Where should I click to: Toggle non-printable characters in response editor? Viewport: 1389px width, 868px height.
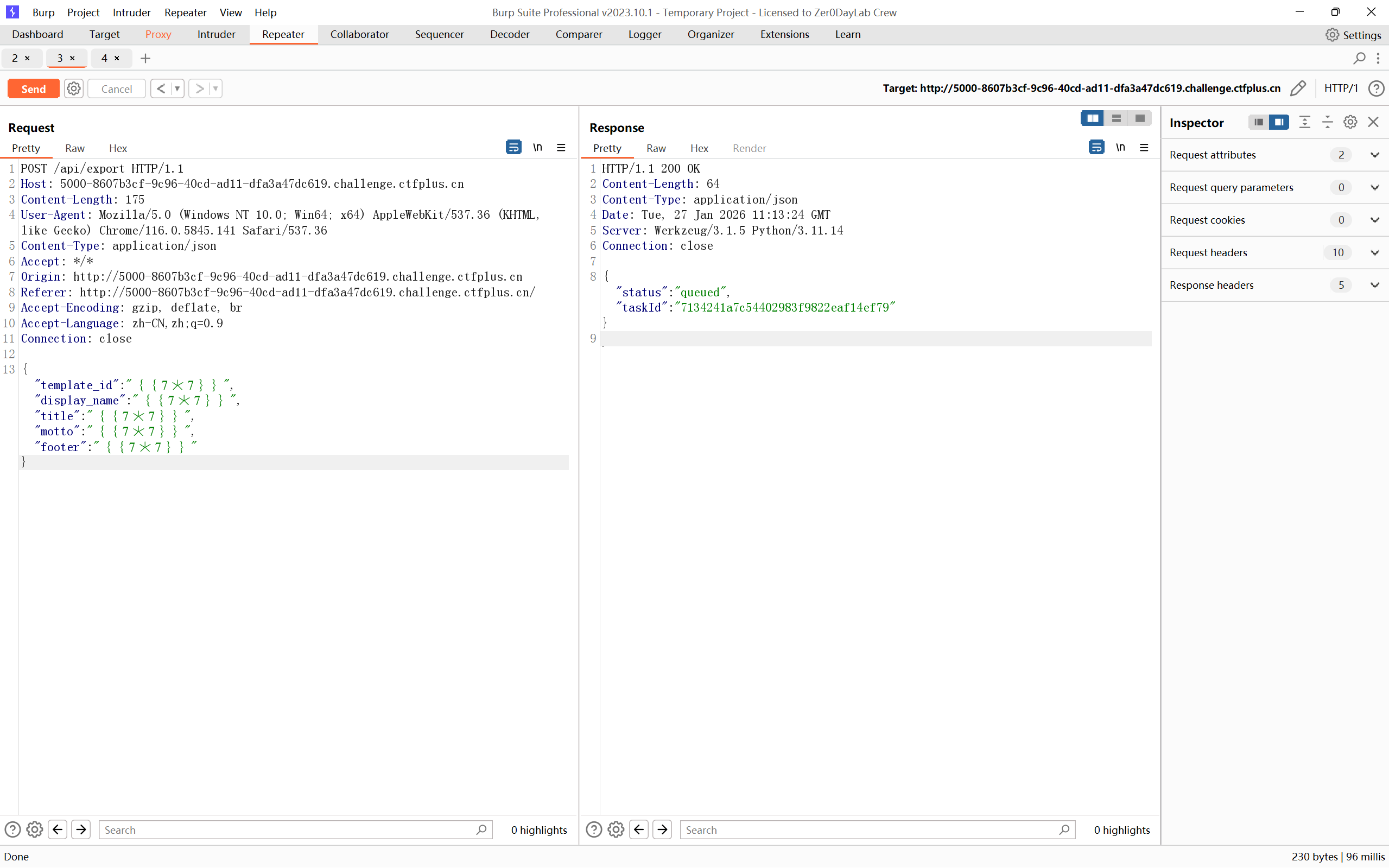click(1120, 148)
